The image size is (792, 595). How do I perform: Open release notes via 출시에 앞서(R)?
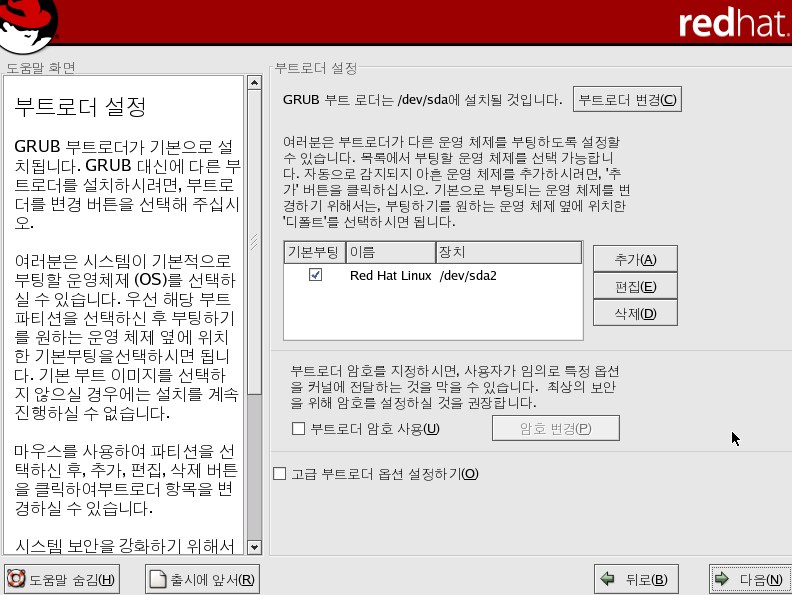click(x=203, y=579)
